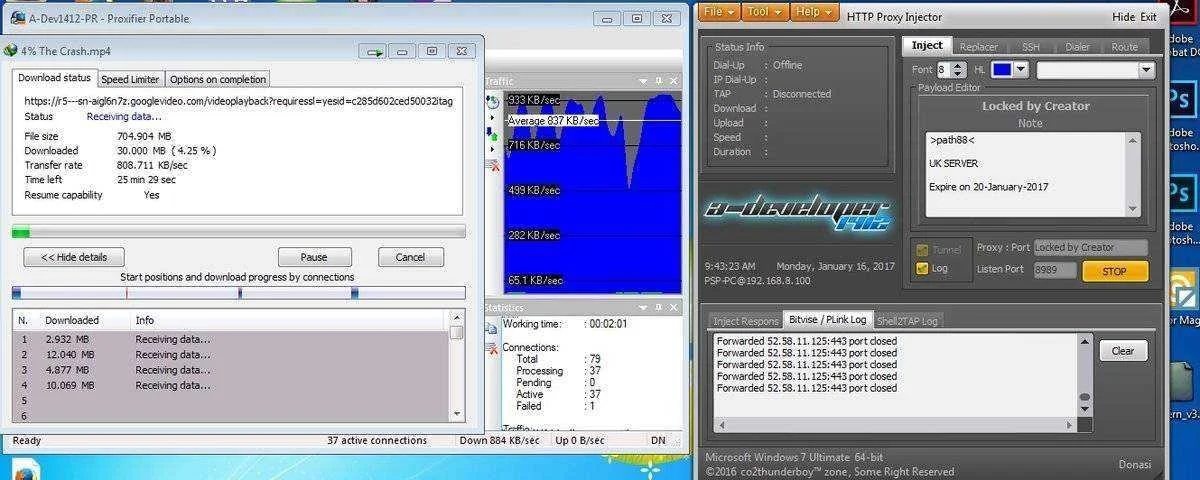The image size is (1200, 480).
Task: Click the Downloaded column header
Action: (x=72, y=320)
